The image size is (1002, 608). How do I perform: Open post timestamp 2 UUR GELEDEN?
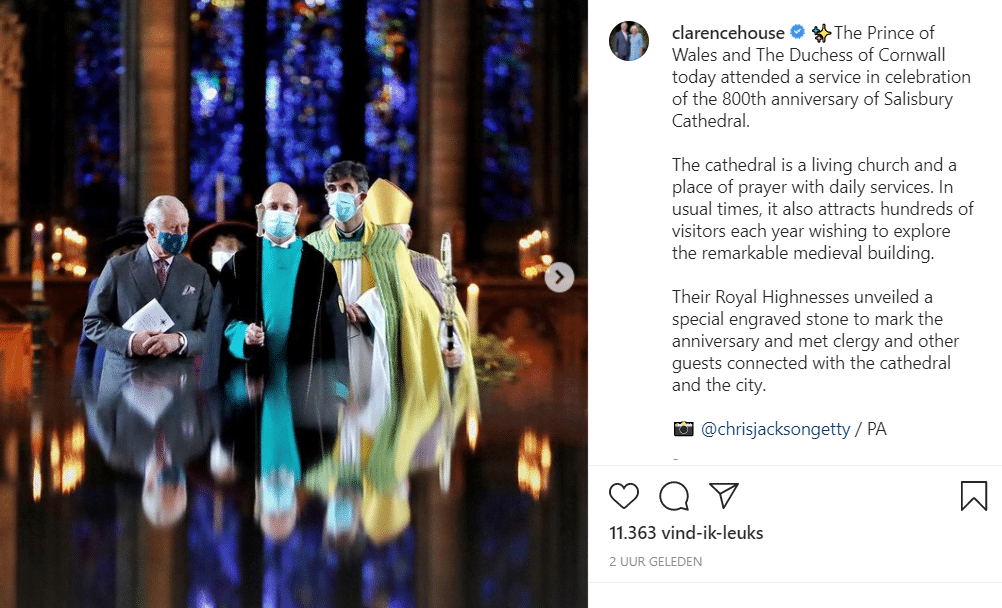pyautogui.click(x=656, y=561)
